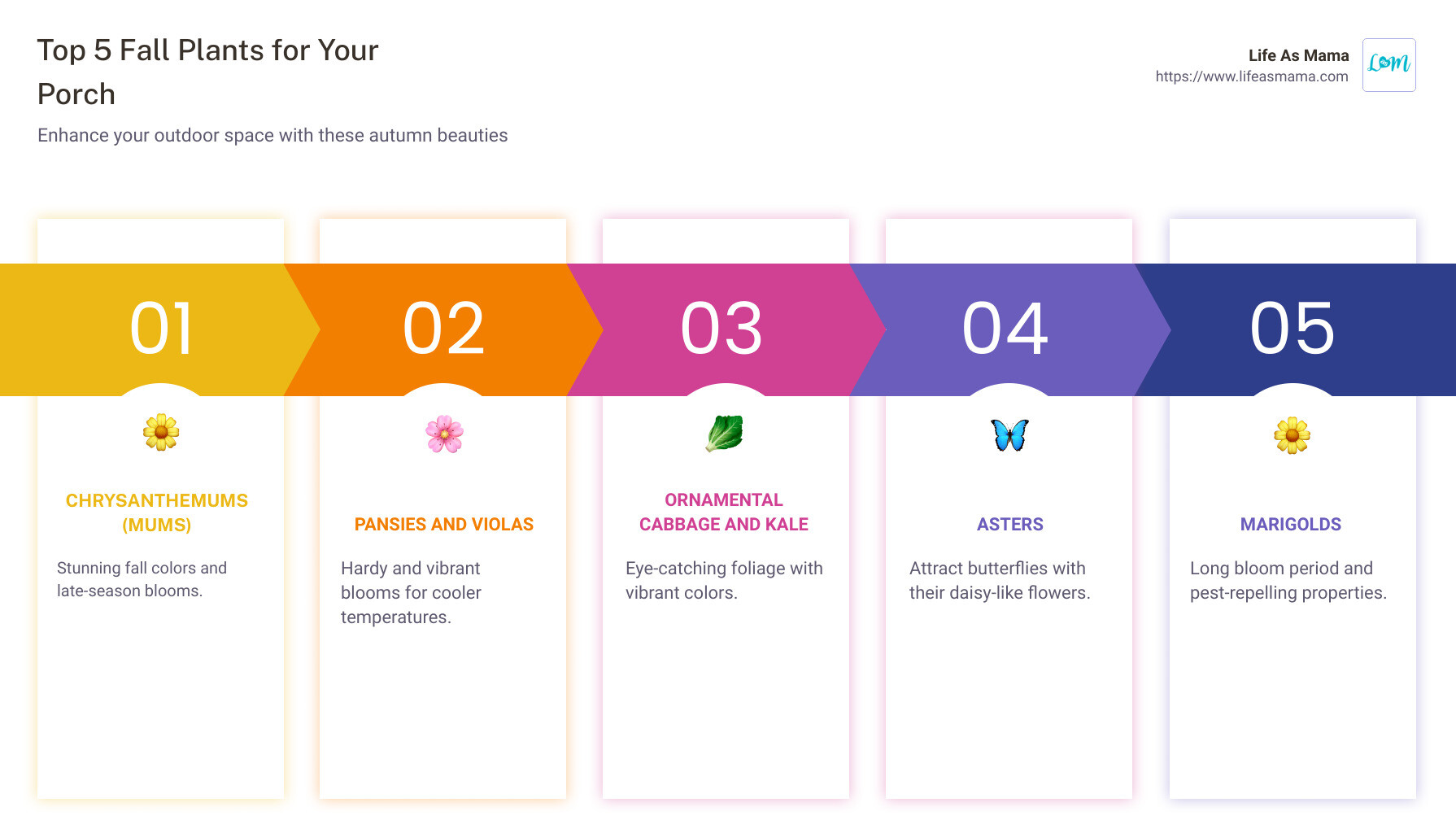Click the Asters heading

tap(1009, 525)
